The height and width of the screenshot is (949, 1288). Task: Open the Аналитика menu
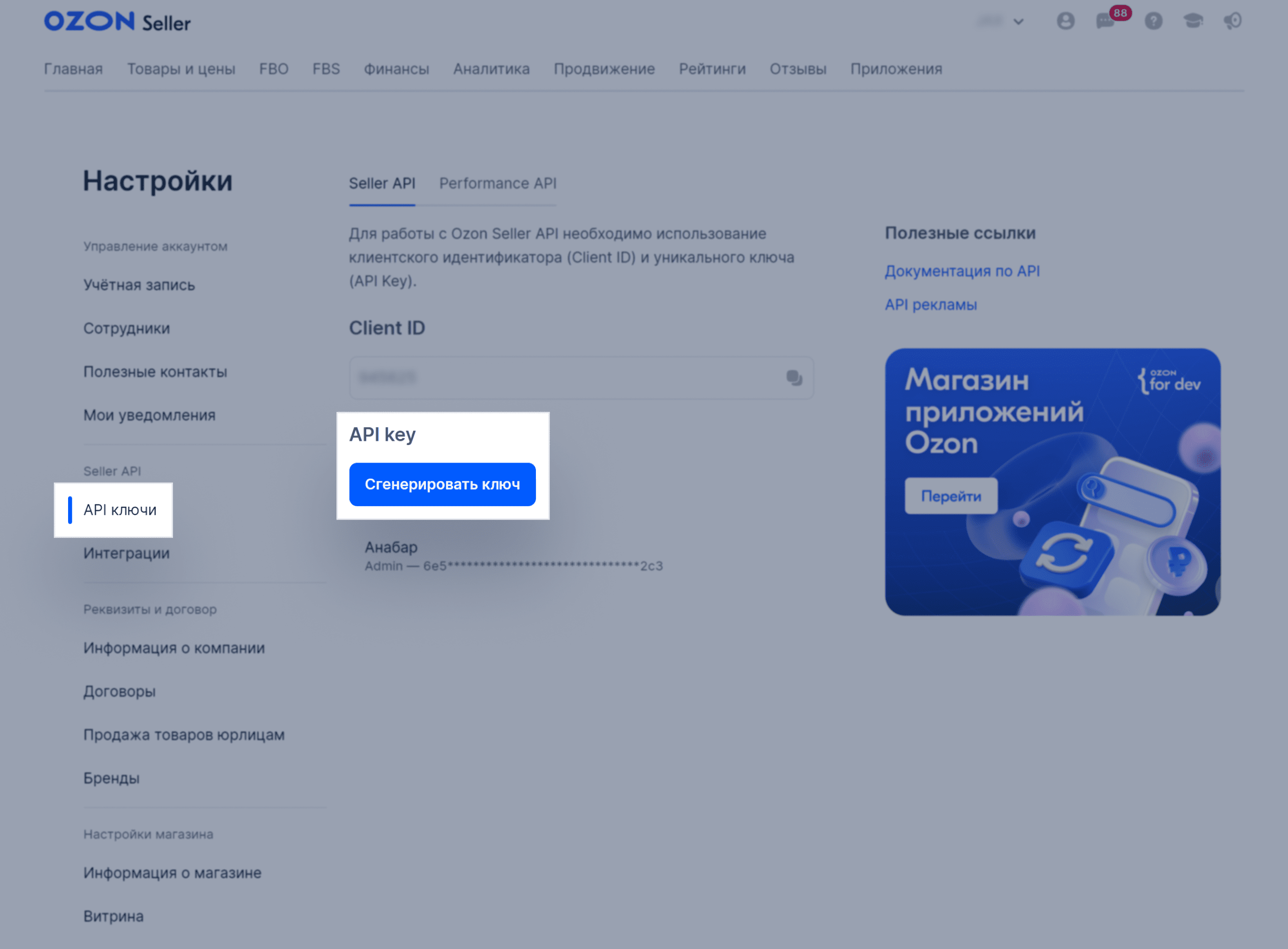(x=491, y=69)
